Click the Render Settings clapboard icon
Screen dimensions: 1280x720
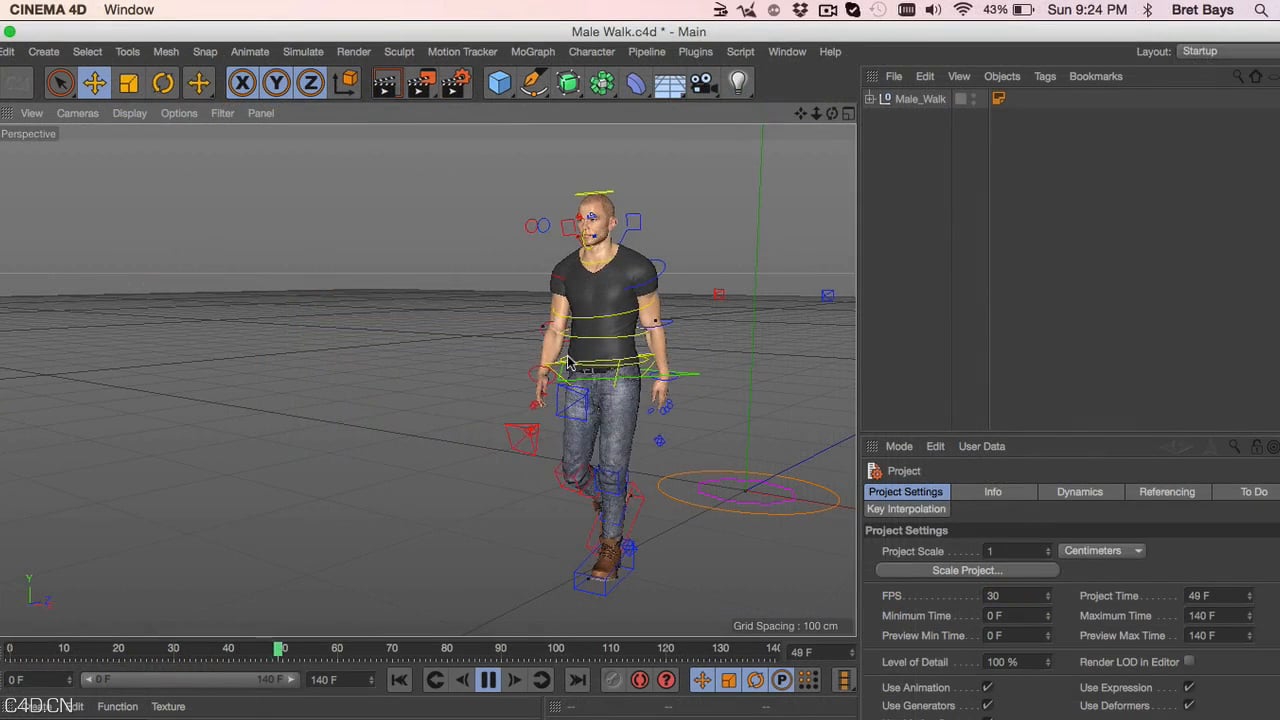(457, 82)
